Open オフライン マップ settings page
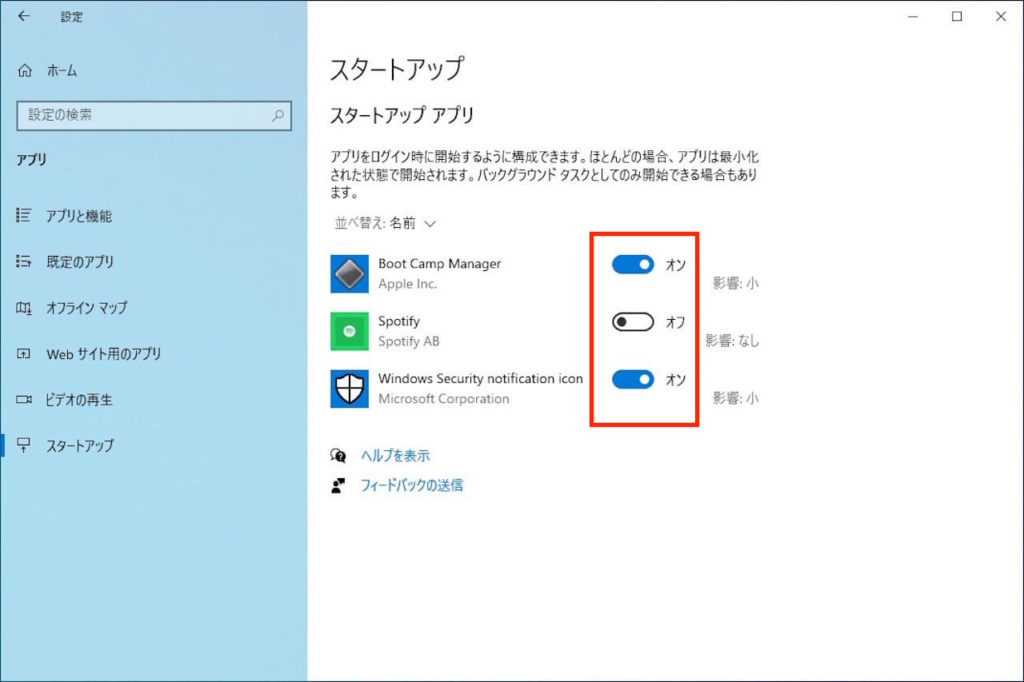This screenshot has height=682, width=1024. pos(86,308)
